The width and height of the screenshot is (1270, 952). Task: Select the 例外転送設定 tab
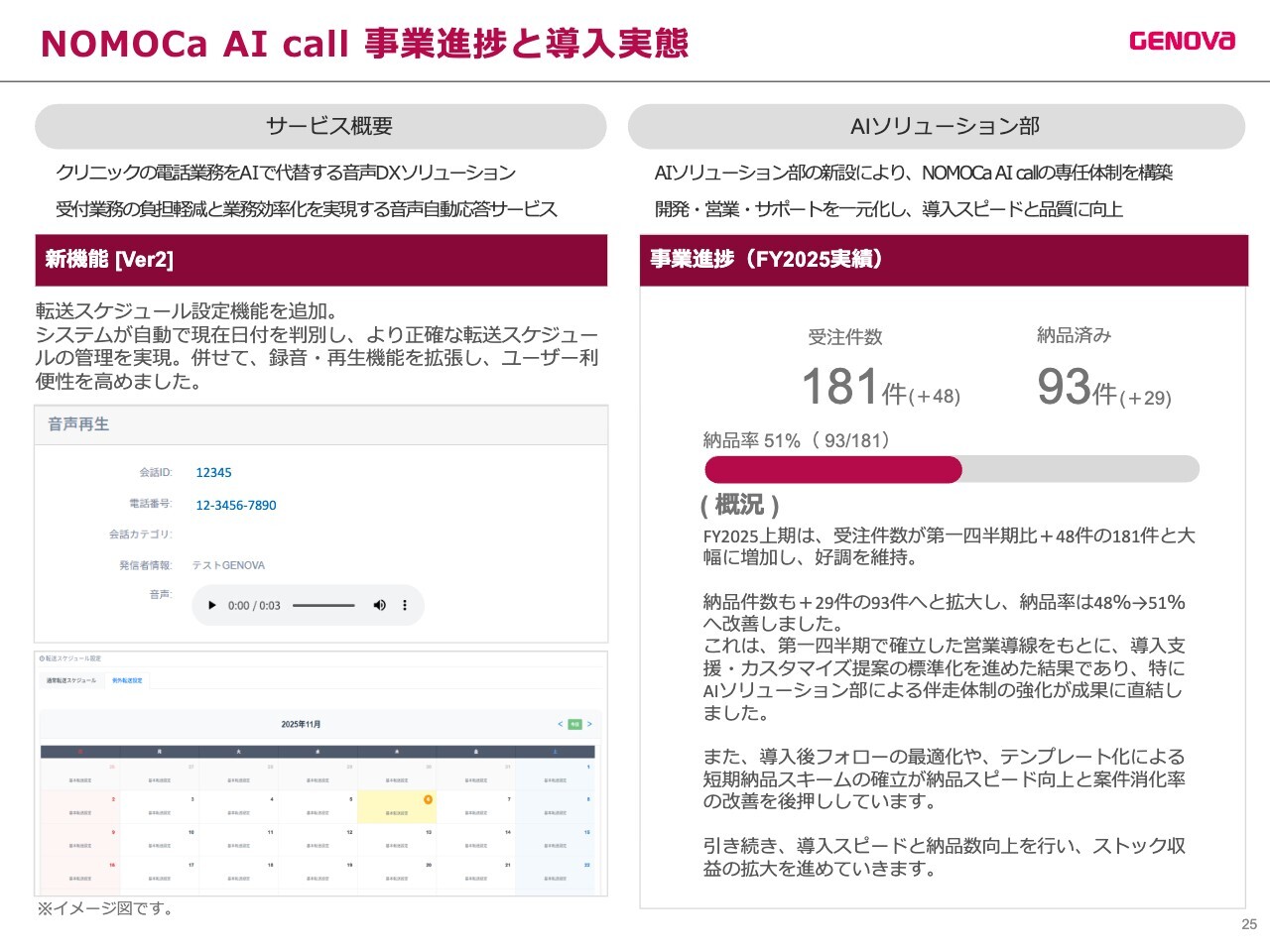(127, 680)
